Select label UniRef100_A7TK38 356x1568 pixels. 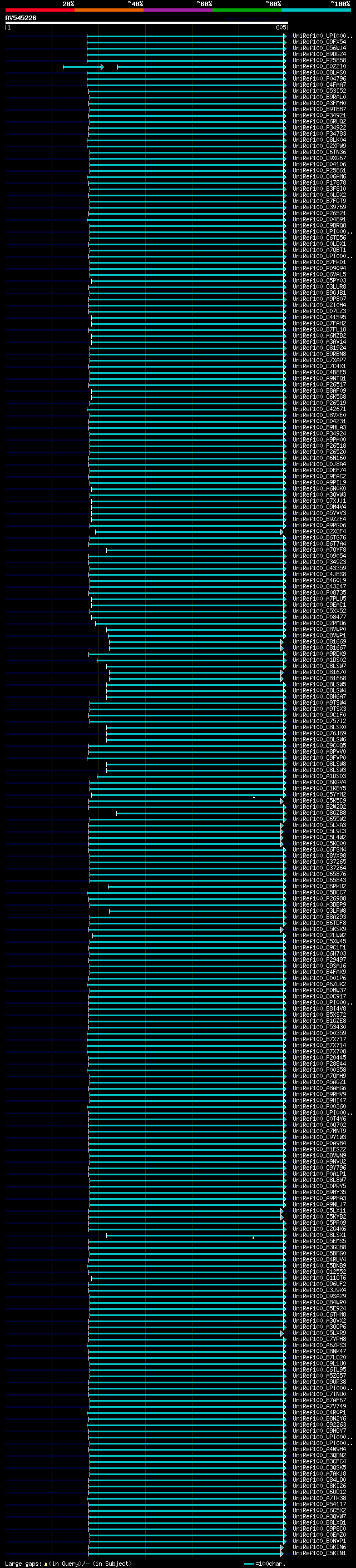319,1498
